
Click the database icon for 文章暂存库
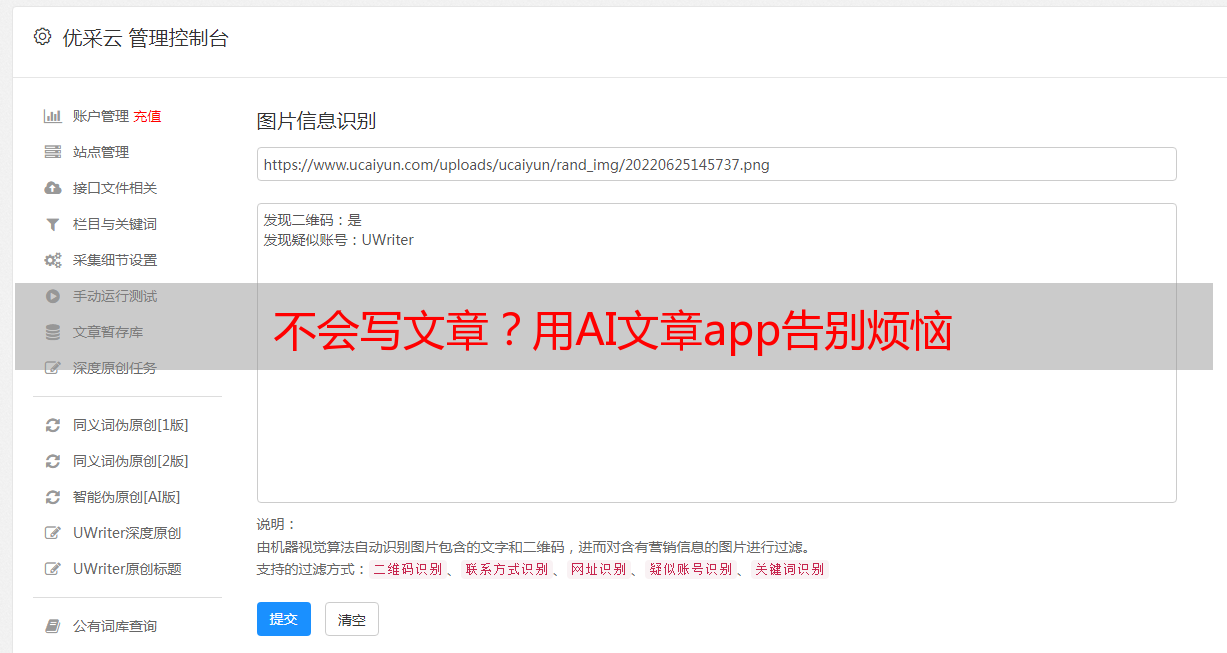(x=53, y=332)
